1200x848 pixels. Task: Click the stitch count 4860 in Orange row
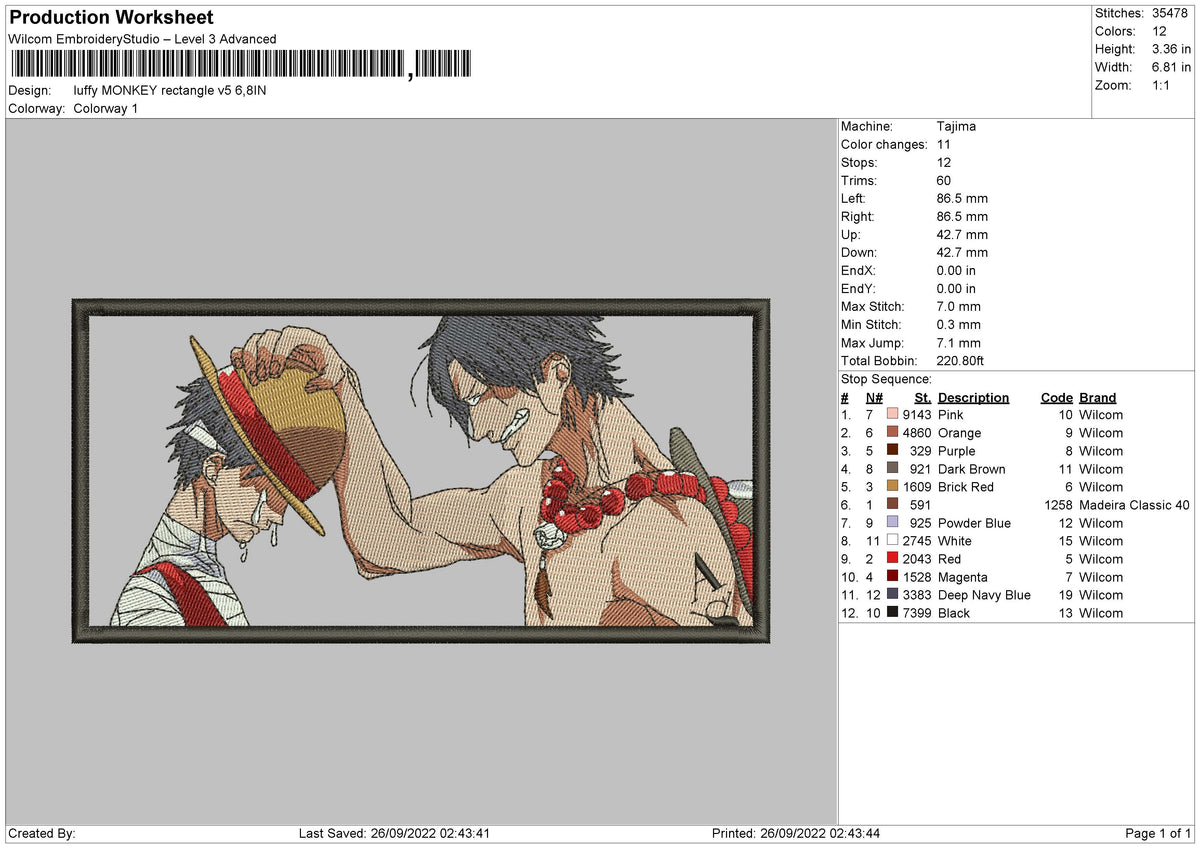click(x=917, y=433)
